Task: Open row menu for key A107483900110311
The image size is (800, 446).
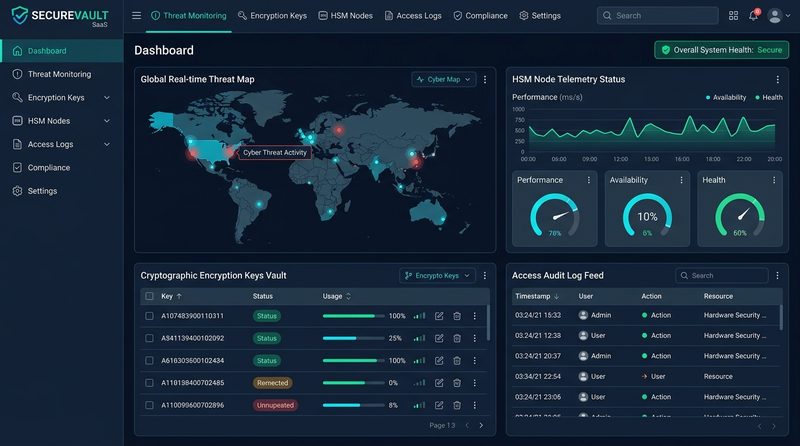Action: click(474, 316)
